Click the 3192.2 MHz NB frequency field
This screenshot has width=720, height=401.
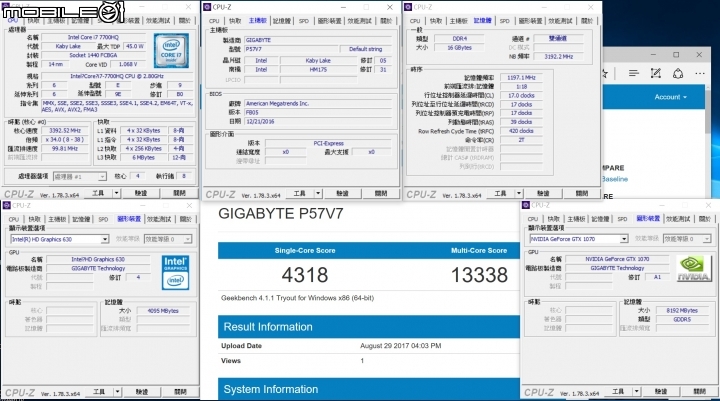[558, 56]
